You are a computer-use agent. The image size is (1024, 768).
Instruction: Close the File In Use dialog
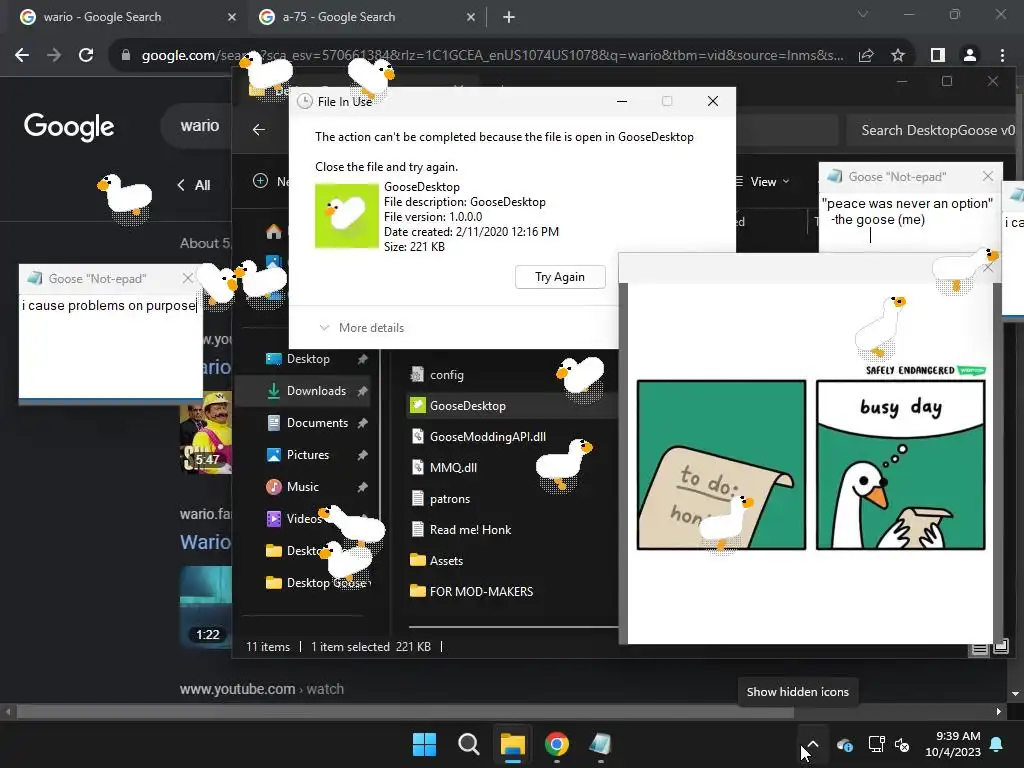(x=712, y=101)
